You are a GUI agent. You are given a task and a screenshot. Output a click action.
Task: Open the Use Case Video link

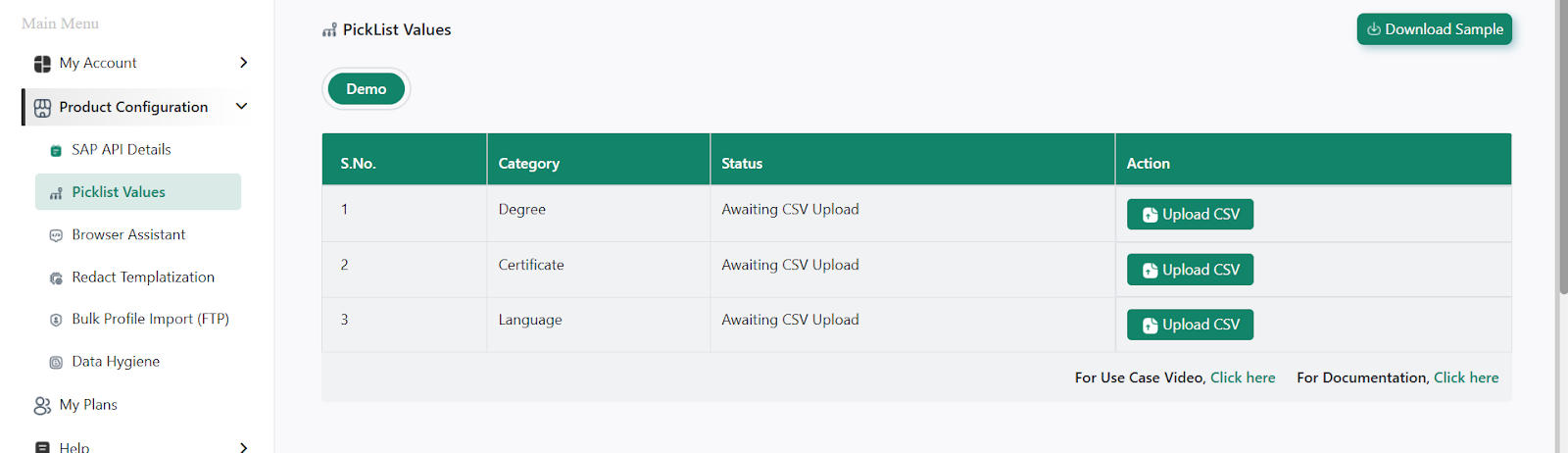pyautogui.click(x=1243, y=377)
